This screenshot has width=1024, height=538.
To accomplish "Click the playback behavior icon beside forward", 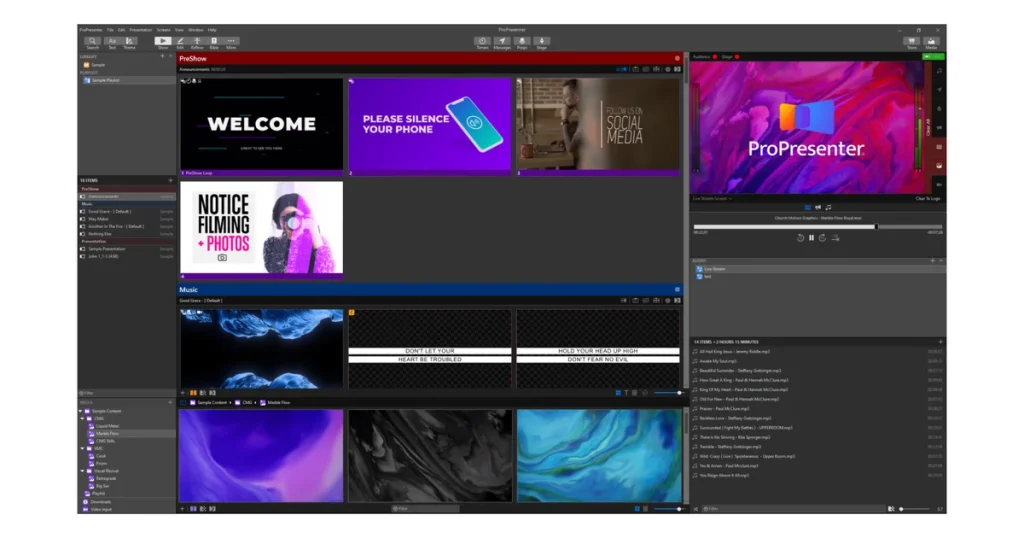I will click(835, 238).
